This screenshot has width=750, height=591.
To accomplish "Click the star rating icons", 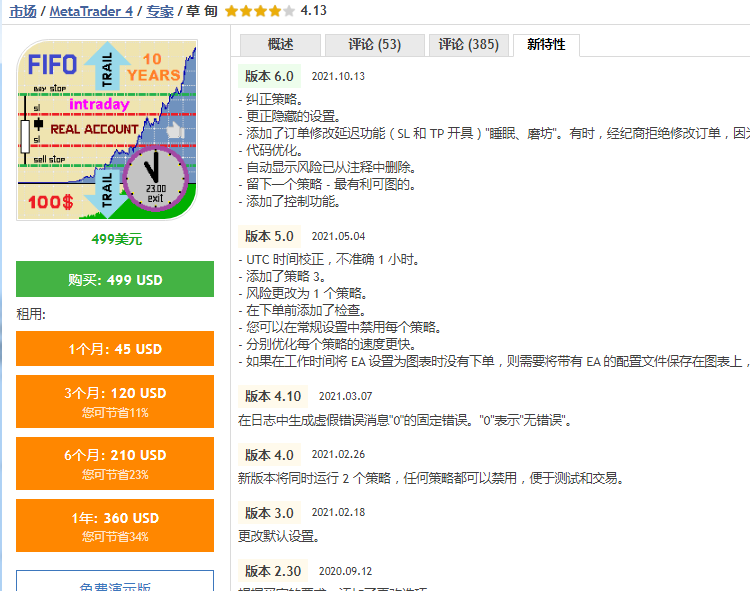I will (260, 11).
